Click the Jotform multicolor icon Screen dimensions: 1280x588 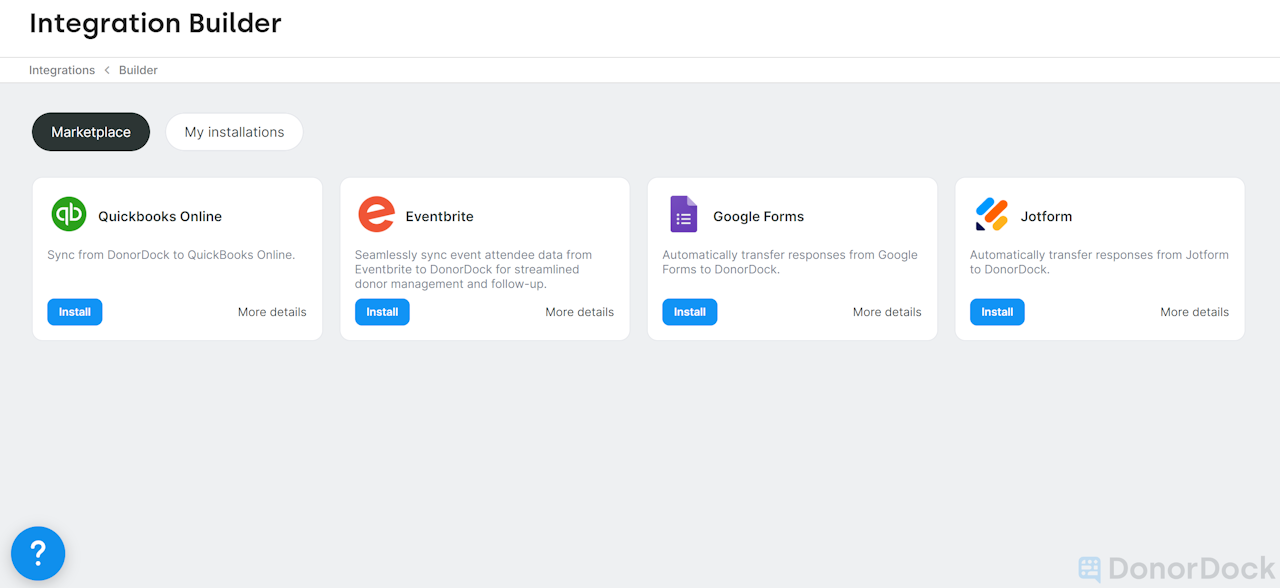pyautogui.click(x=991, y=214)
